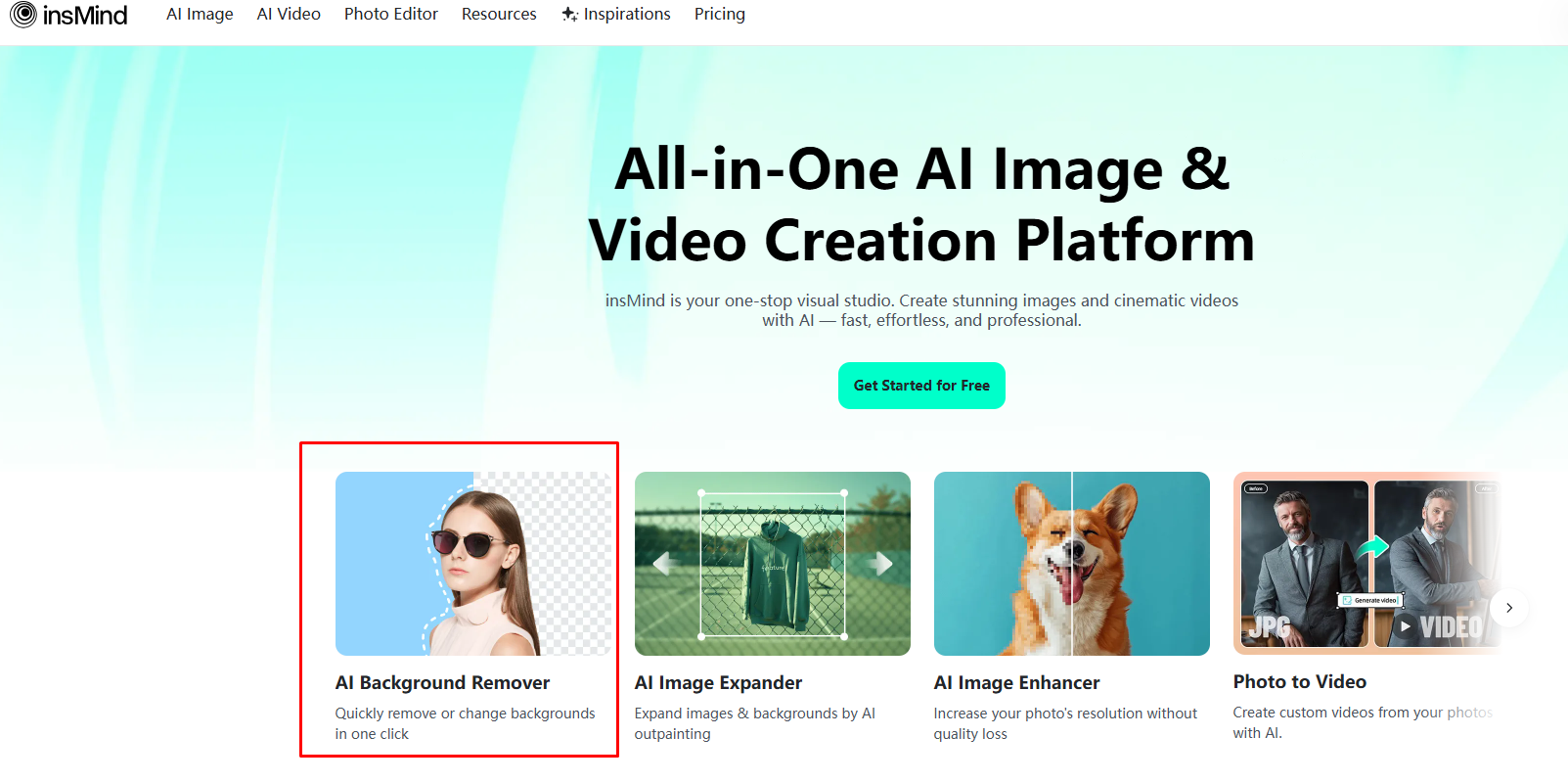The width and height of the screenshot is (1568, 783).
Task: Click the woman with sunglasses thumbnail
Action: coord(472,564)
